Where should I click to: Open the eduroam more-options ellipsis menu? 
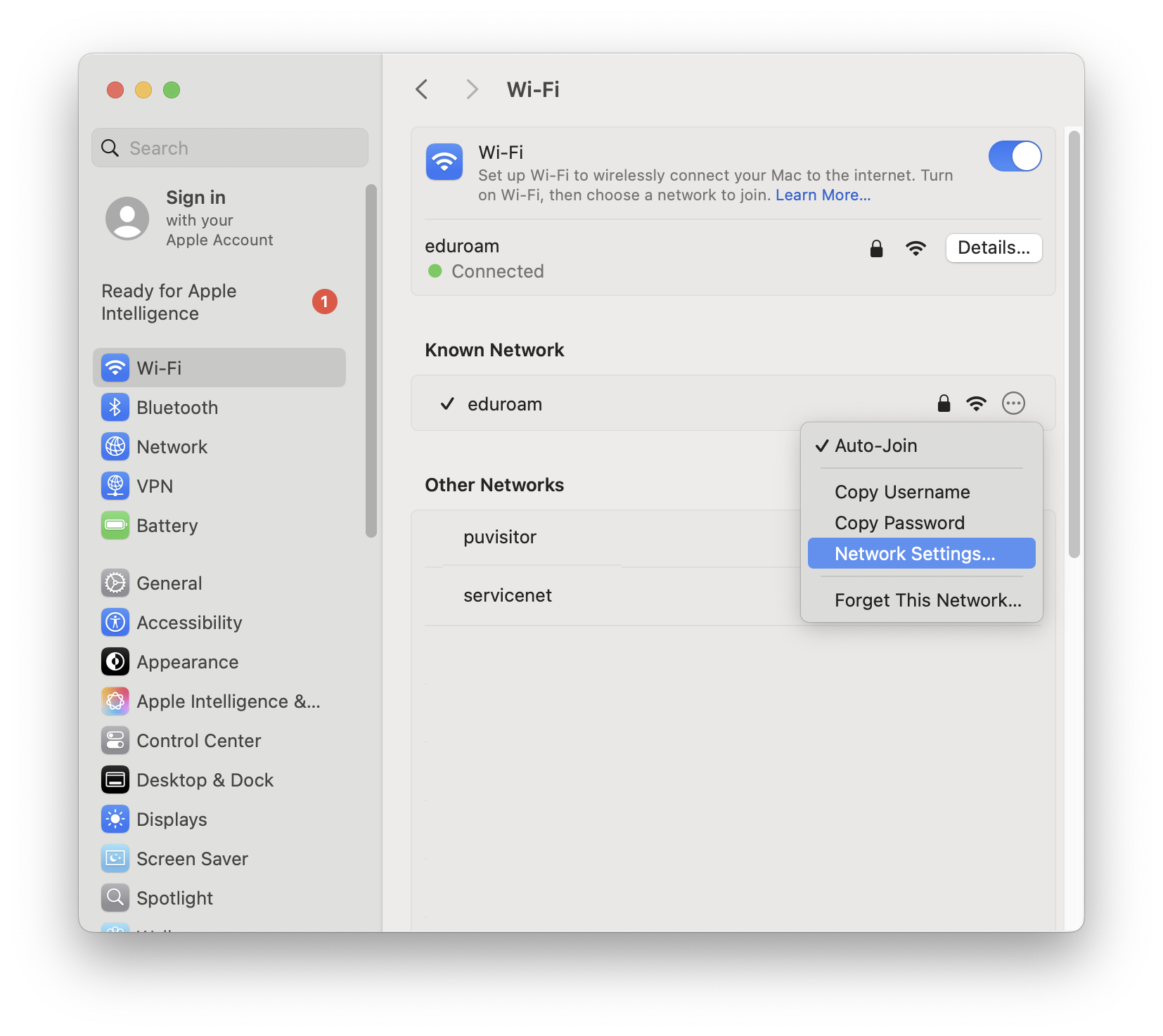[1013, 403]
